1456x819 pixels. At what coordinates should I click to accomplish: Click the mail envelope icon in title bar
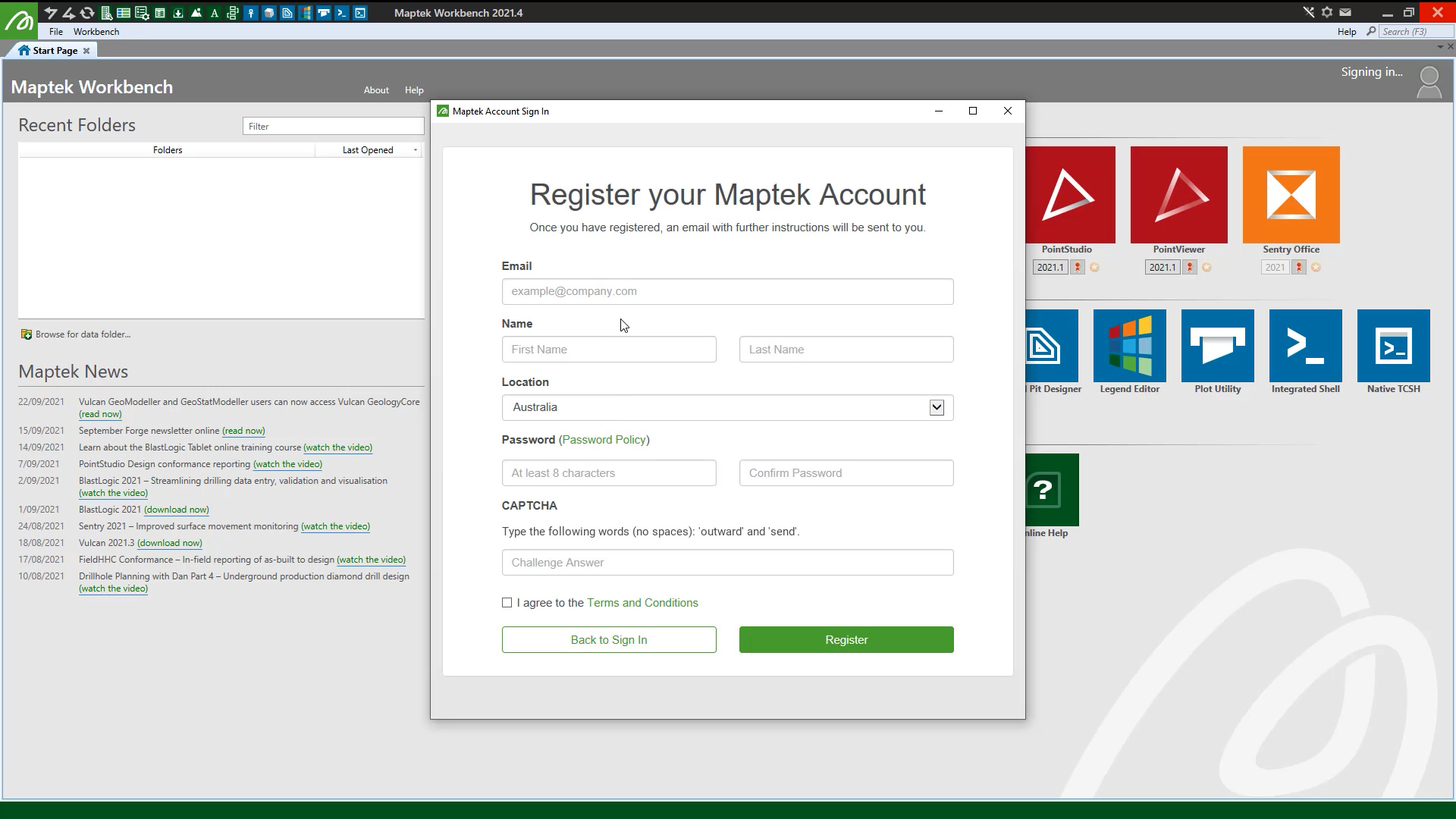(1345, 12)
